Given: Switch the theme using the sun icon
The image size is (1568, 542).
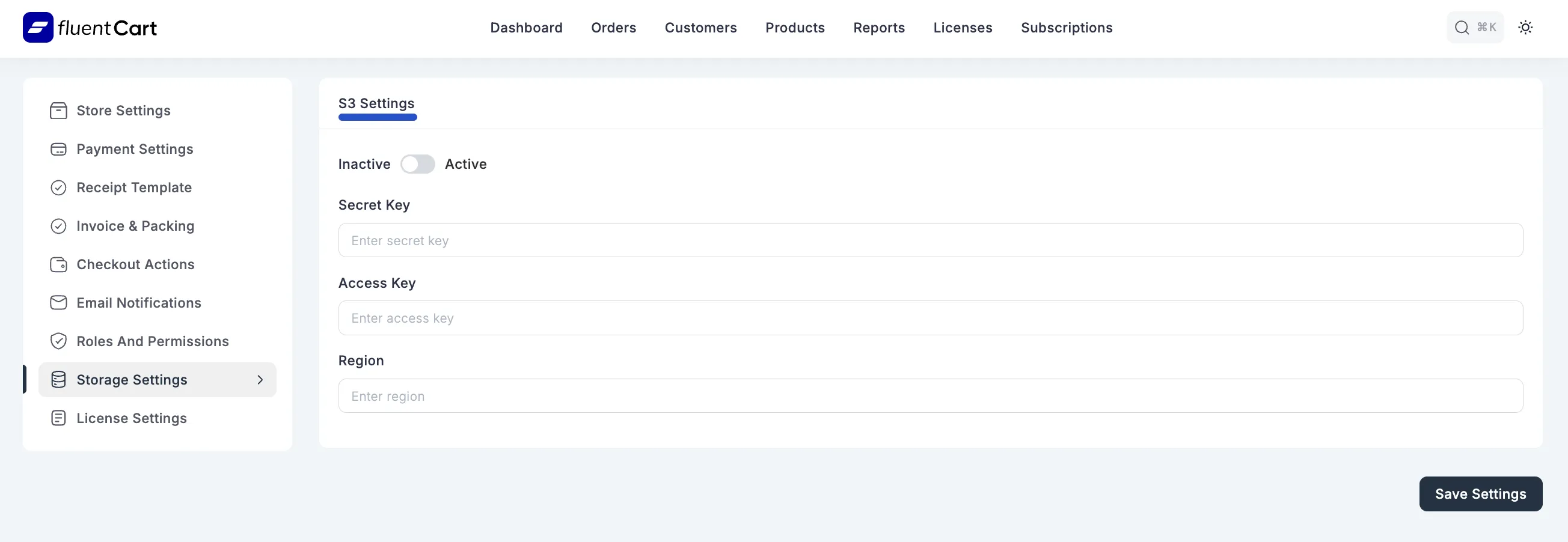Looking at the screenshot, I should click(x=1526, y=27).
